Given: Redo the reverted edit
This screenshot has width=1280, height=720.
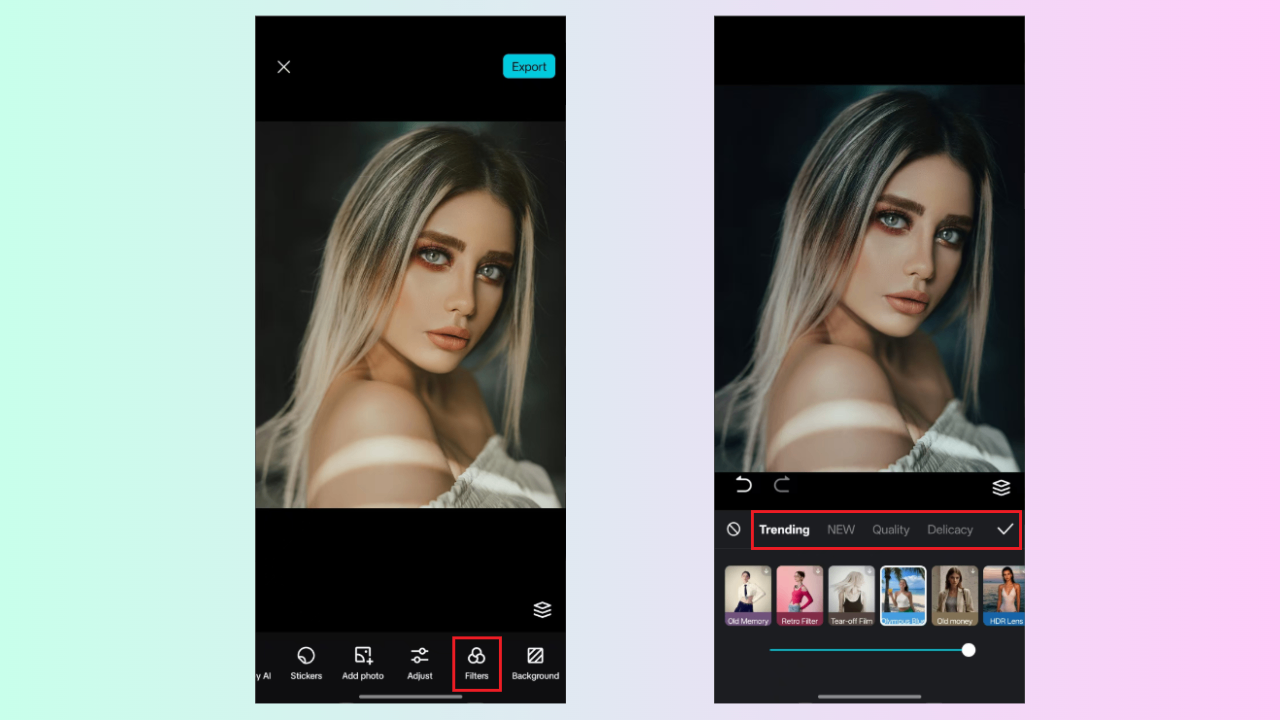Looking at the screenshot, I should point(781,485).
